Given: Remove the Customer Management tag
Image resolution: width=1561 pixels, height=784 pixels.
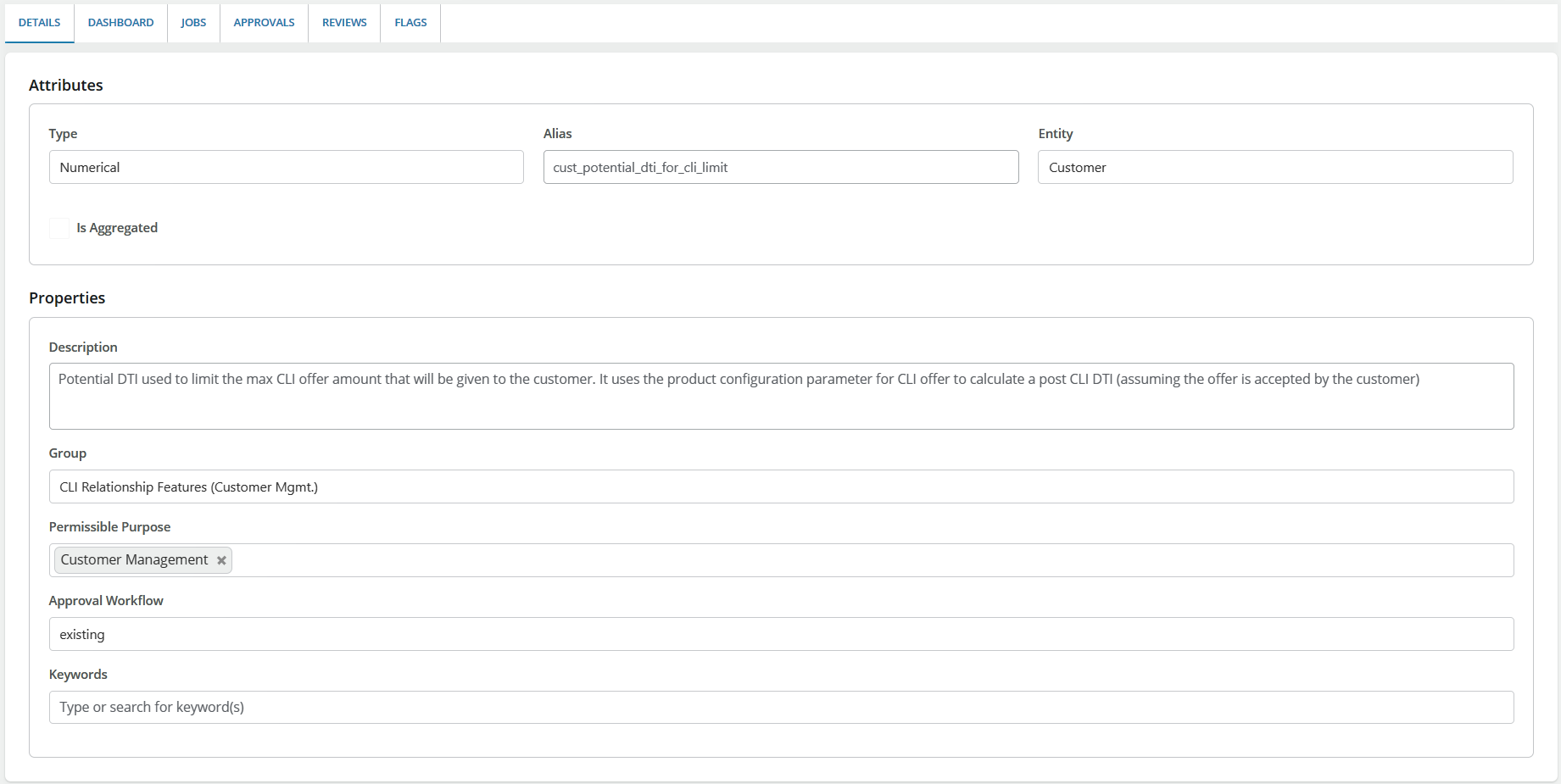Looking at the screenshot, I should (221, 560).
